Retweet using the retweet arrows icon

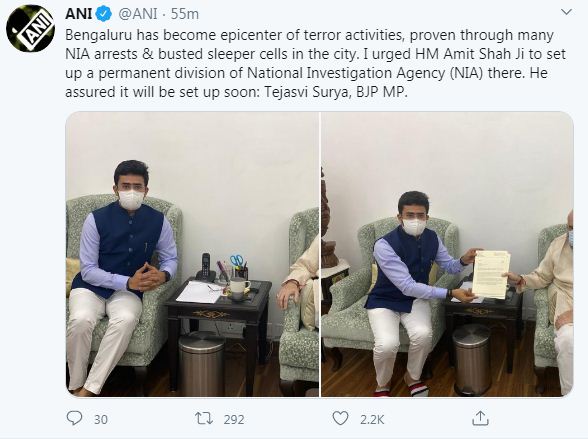click(204, 418)
